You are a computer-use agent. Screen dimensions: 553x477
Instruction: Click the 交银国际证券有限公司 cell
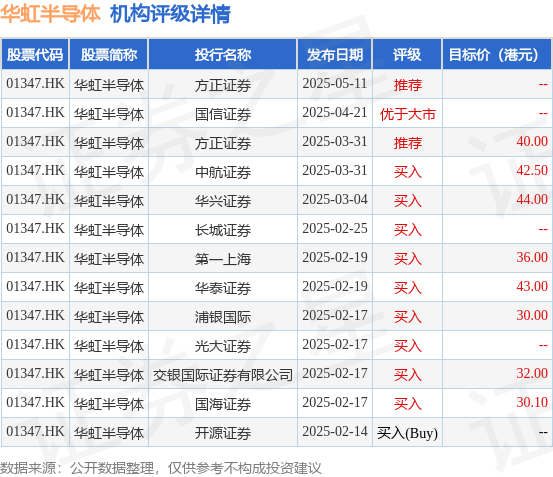point(223,375)
